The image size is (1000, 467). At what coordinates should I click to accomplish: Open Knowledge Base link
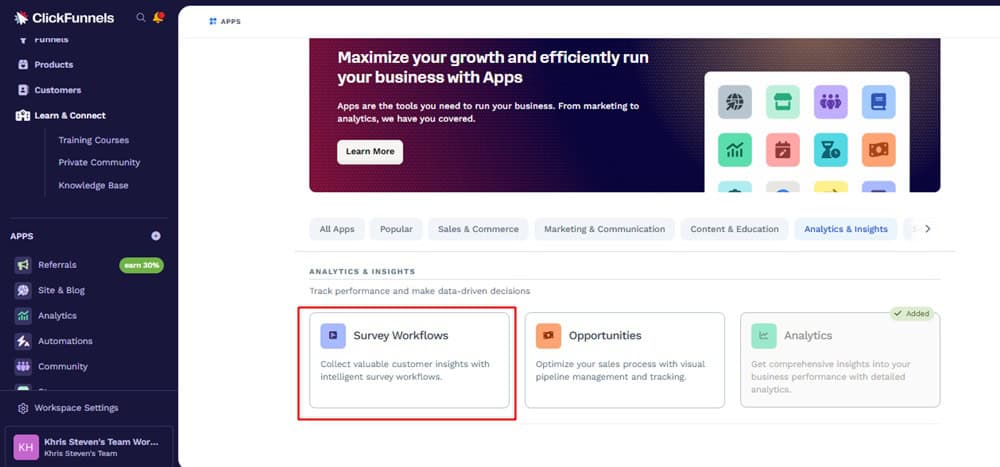click(93, 186)
